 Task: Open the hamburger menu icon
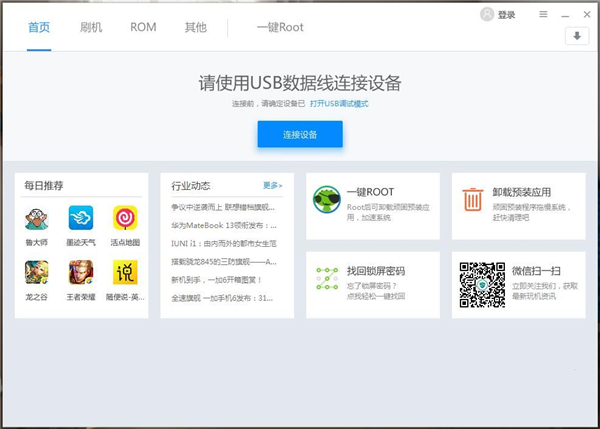[x=543, y=14]
